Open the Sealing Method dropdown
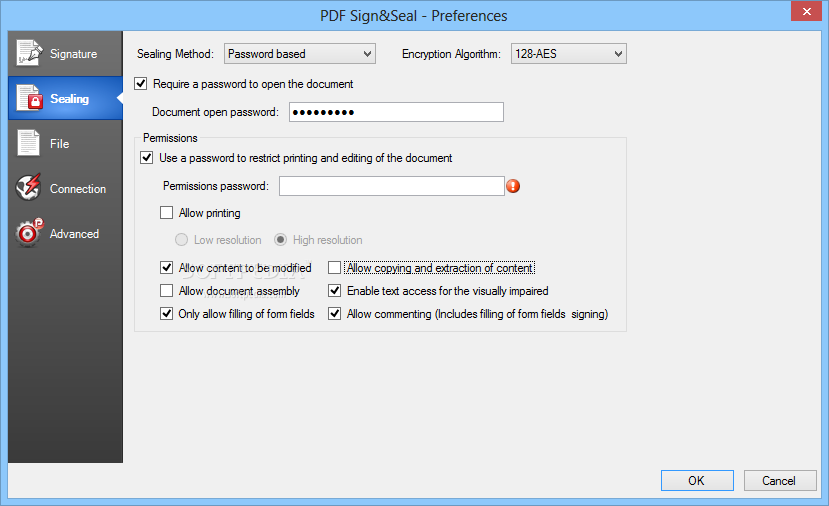Screen dimensions: 829x506 point(300,54)
